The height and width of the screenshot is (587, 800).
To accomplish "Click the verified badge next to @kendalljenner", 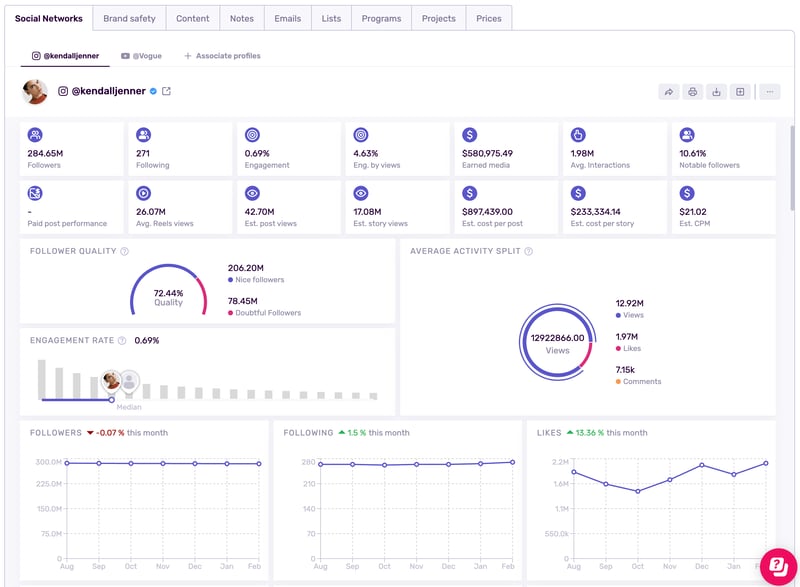I will point(153,91).
